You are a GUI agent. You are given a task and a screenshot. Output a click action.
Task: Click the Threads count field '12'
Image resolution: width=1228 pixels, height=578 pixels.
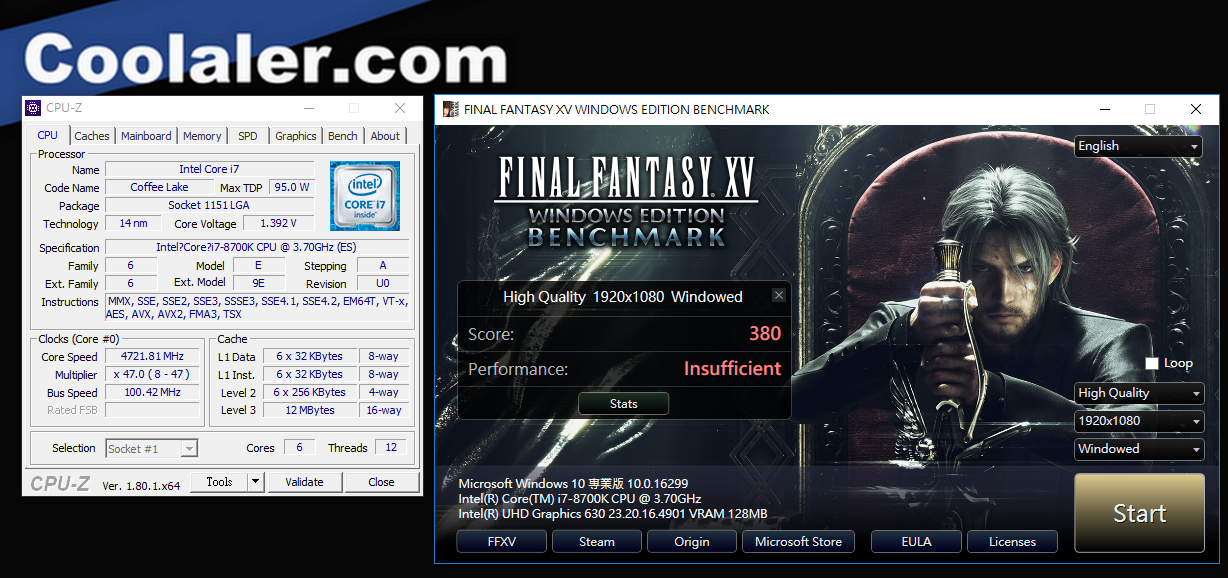click(x=391, y=447)
